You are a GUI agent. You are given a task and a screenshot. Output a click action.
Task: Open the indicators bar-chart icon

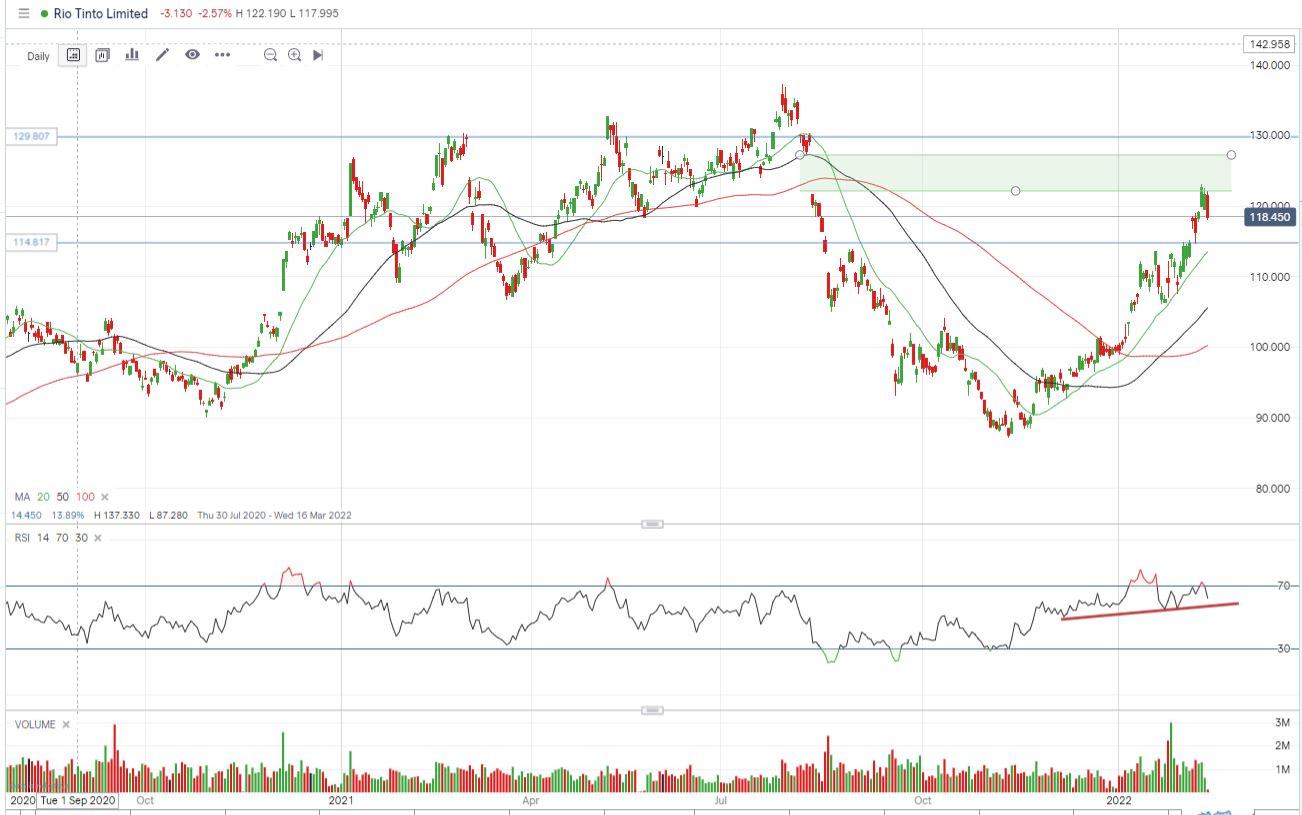pyautogui.click(x=132, y=55)
